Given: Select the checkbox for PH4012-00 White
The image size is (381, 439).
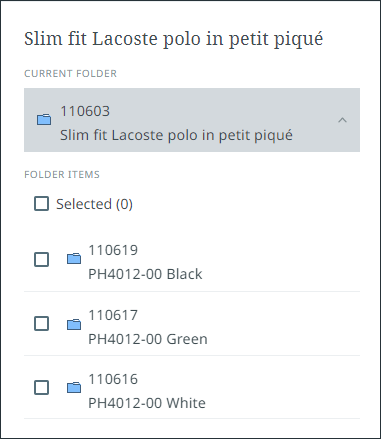Looking at the screenshot, I should [41, 387].
